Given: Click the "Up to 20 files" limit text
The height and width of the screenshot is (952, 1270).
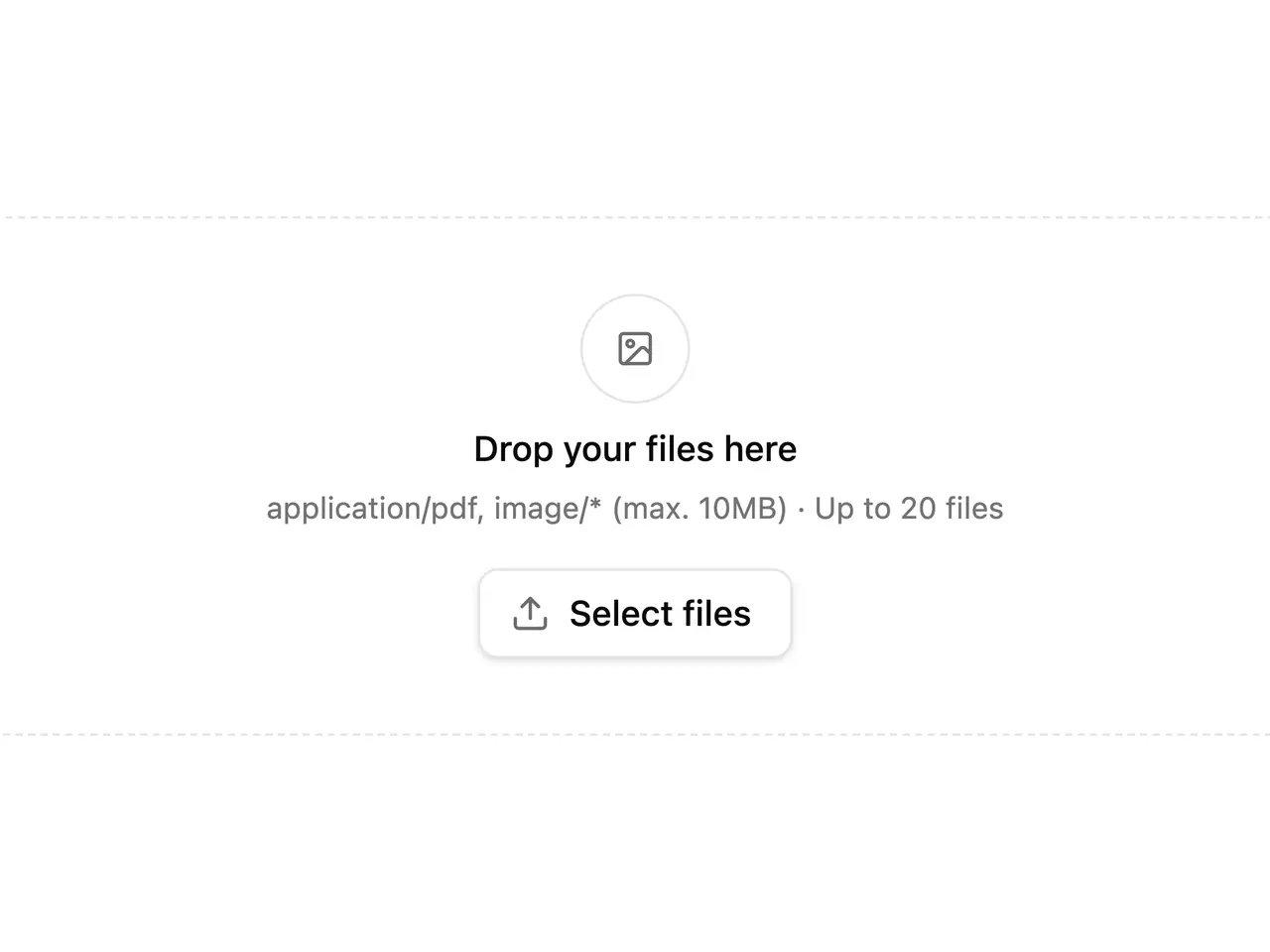Looking at the screenshot, I should [x=909, y=508].
